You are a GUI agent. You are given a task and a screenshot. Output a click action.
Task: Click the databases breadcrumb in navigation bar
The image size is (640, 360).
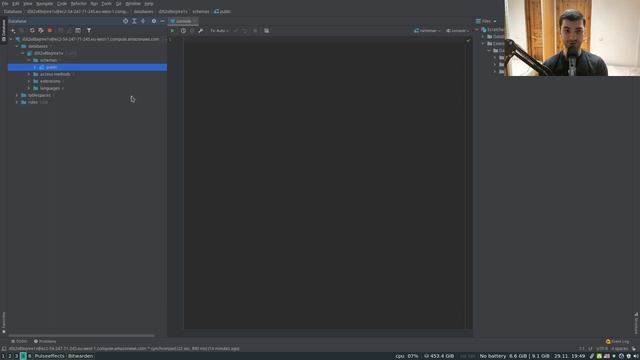pos(144,11)
